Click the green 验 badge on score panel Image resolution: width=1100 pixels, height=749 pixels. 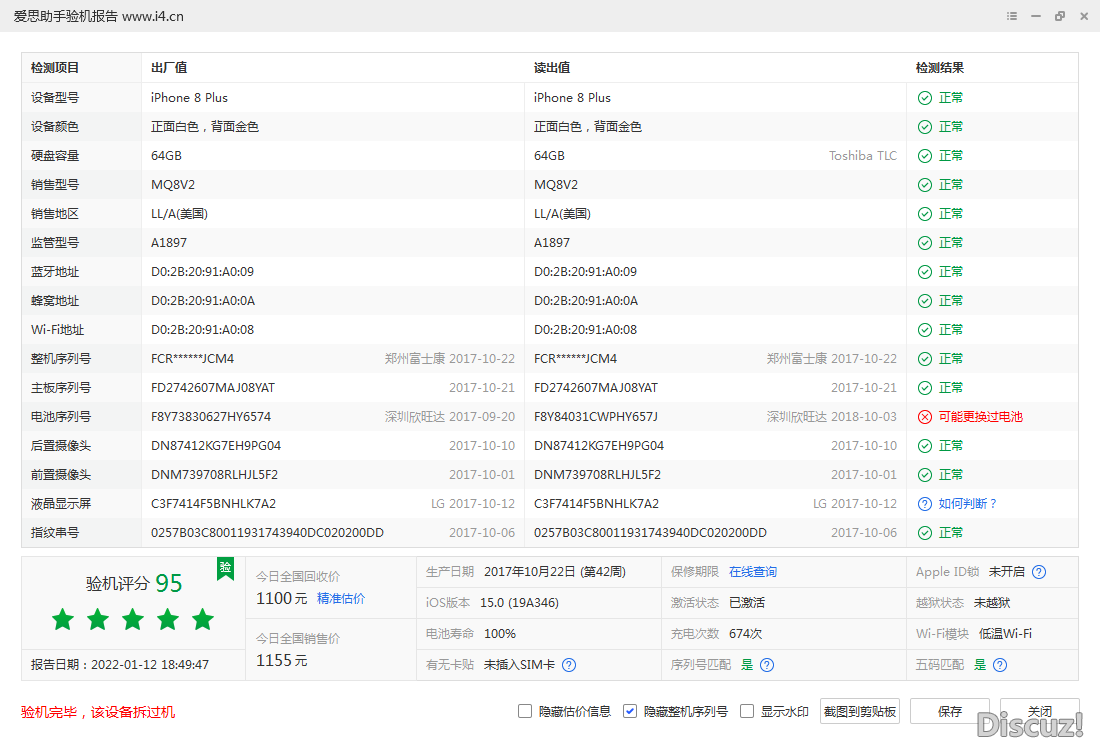226,568
